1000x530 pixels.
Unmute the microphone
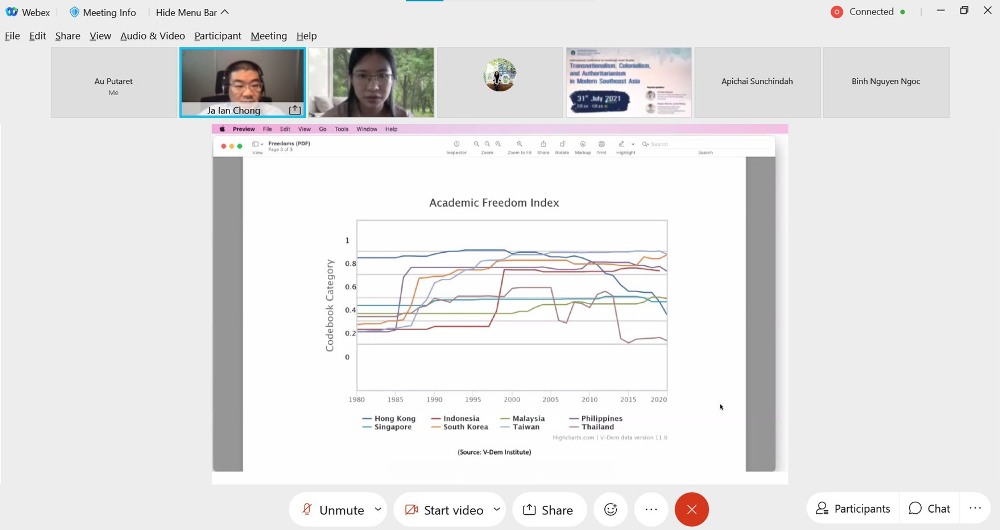[x=332, y=509]
